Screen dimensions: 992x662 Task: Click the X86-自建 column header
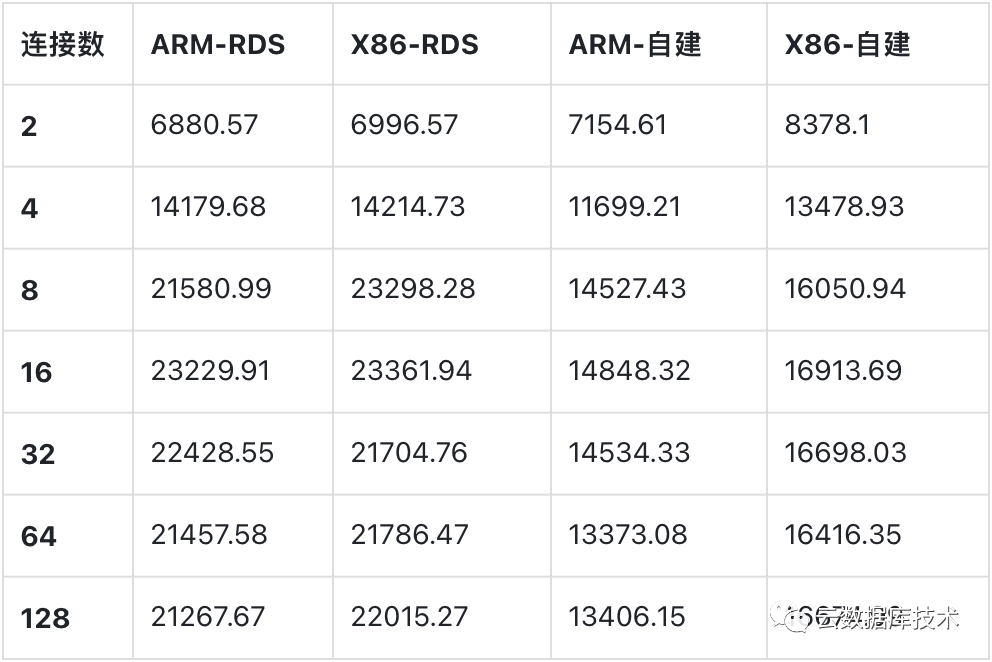point(848,45)
